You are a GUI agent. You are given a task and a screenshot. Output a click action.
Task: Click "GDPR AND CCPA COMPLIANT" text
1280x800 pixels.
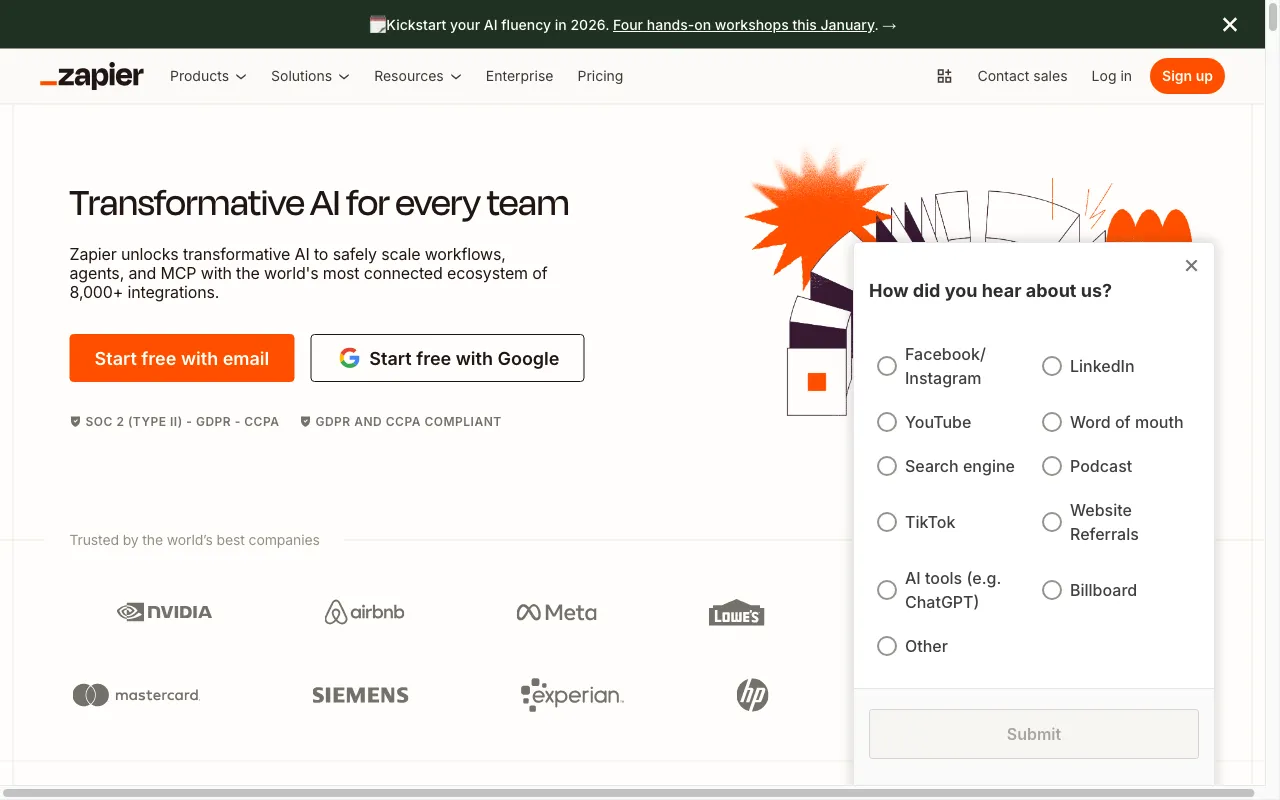coord(408,422)
